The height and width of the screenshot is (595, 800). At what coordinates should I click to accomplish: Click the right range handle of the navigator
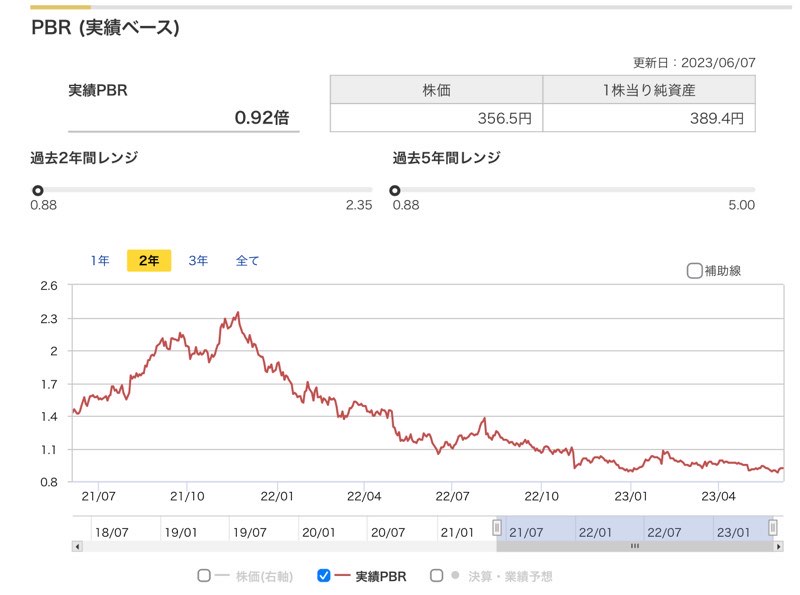pos(773,527)
